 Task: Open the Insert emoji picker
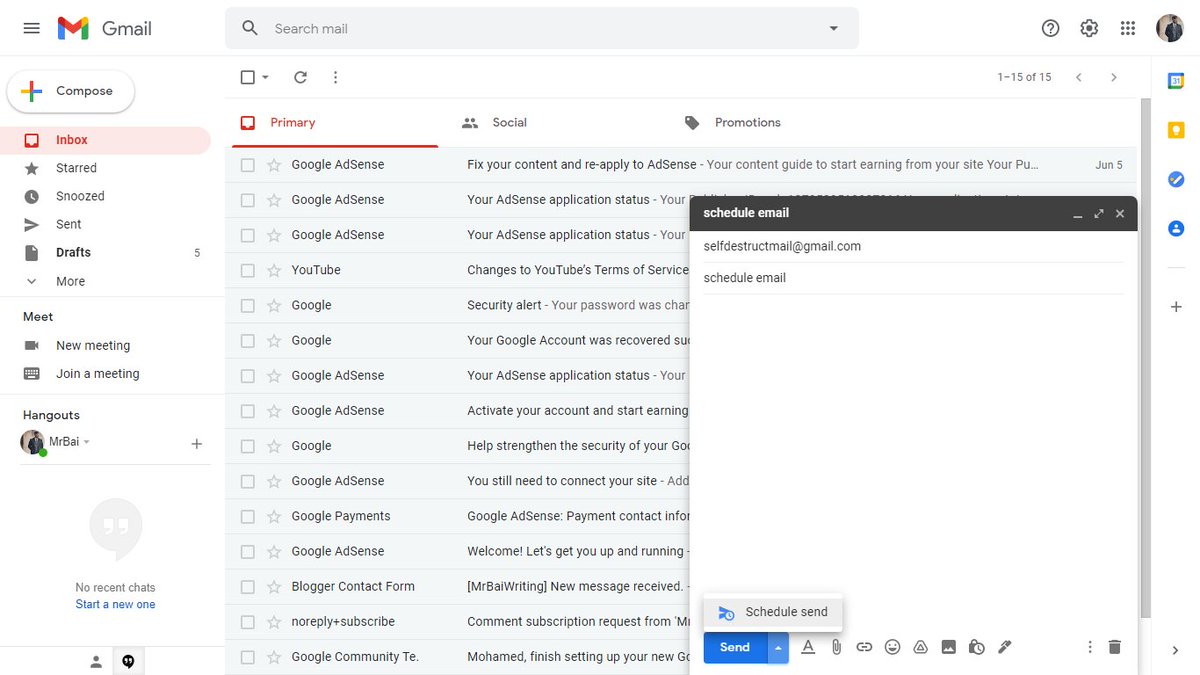[892, 647]
